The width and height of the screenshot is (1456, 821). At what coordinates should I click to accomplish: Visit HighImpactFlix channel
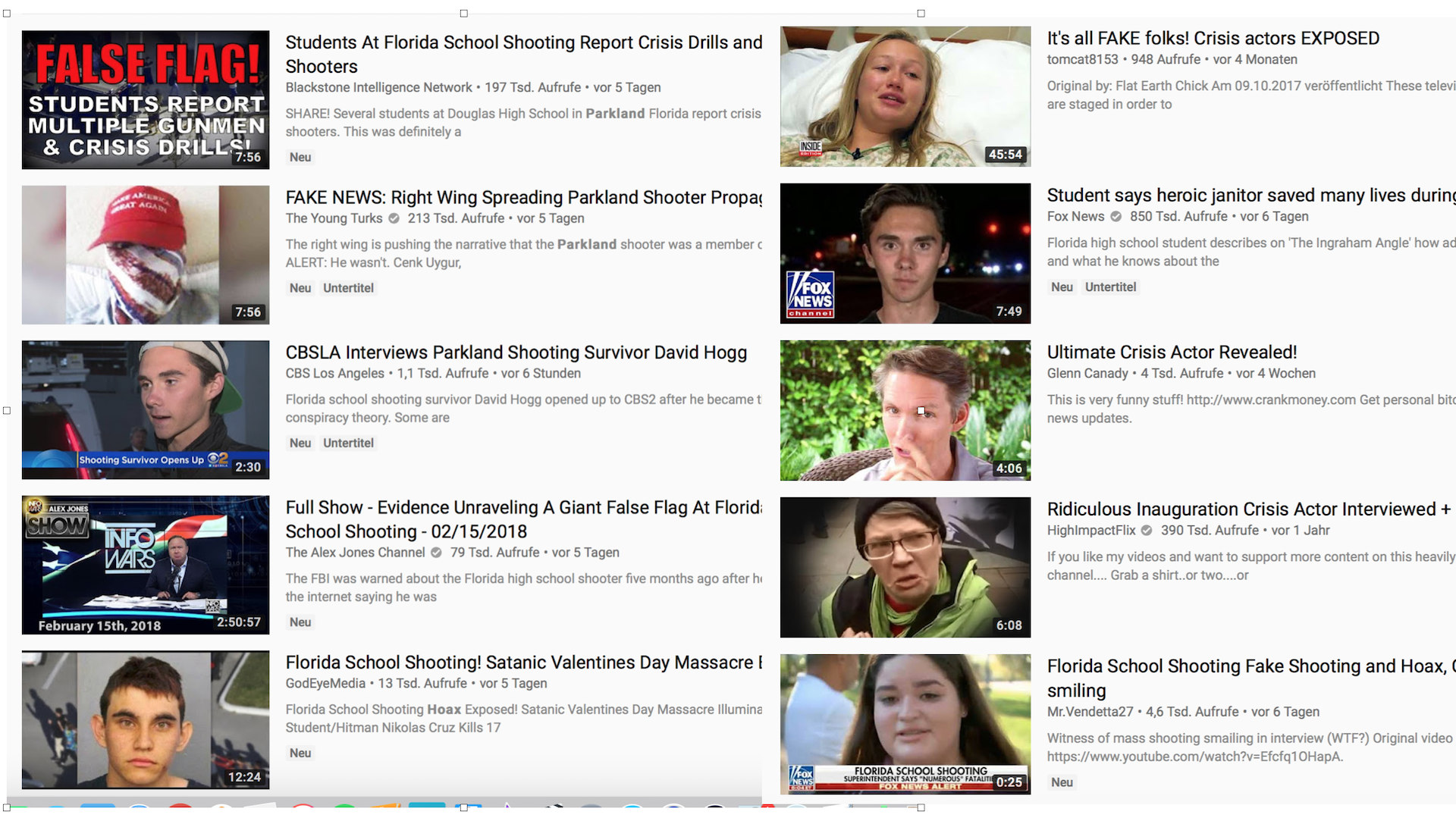[x=1091, y=531]
